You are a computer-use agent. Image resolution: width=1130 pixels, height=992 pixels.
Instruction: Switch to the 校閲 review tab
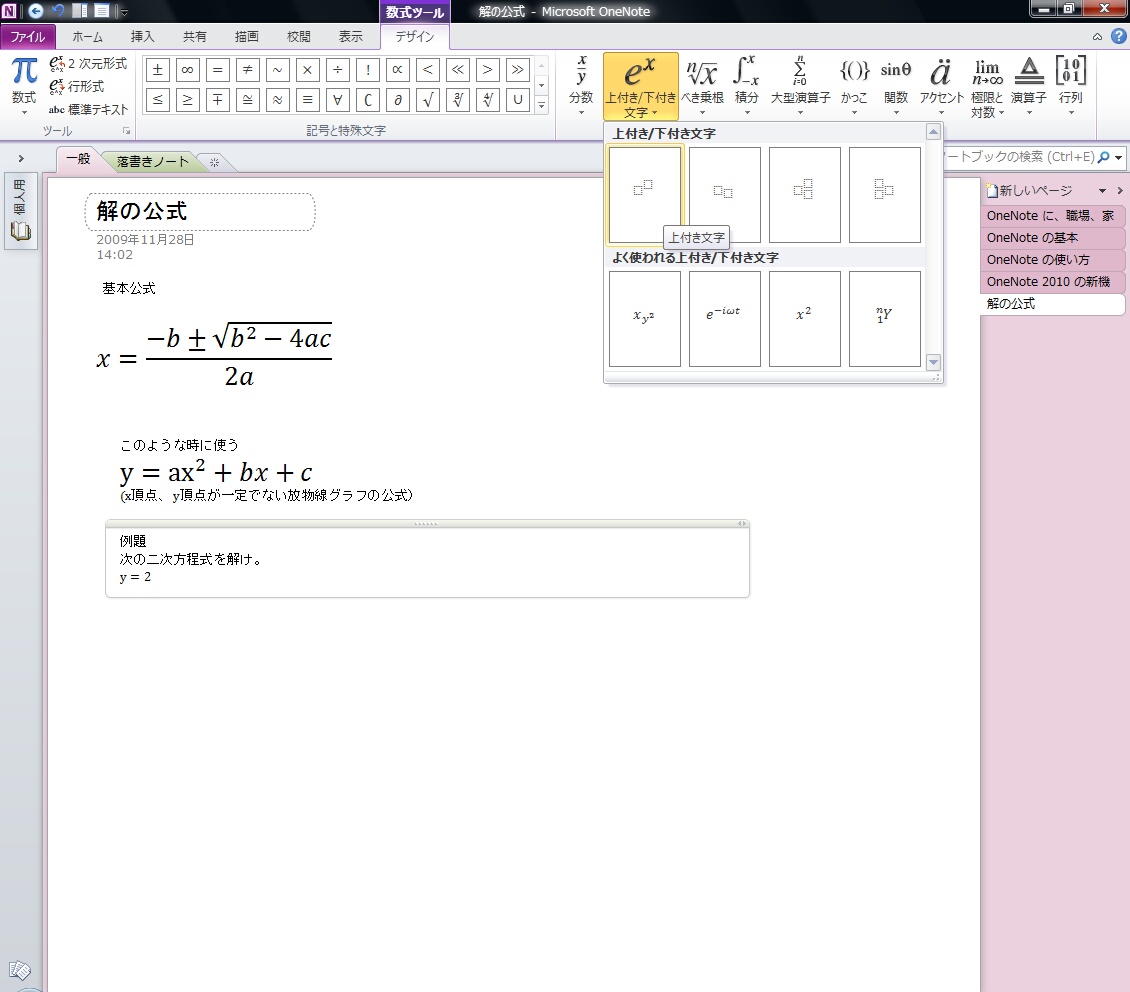coord(298,37)
